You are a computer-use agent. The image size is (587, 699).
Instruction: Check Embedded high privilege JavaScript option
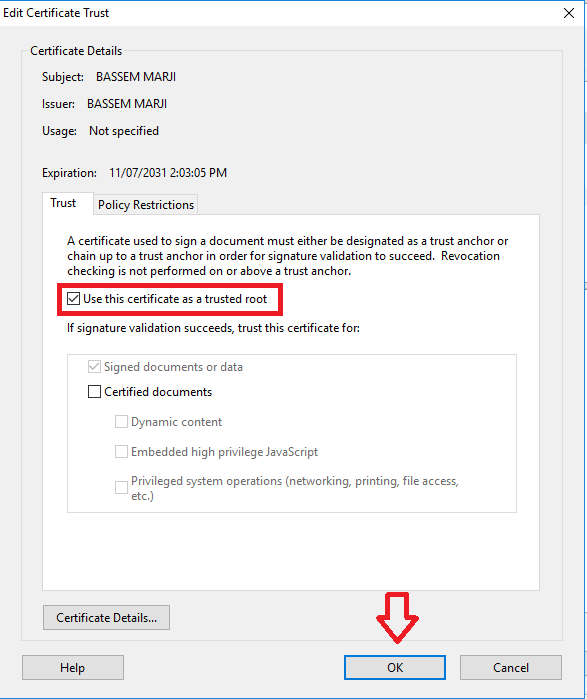(121, 452)
